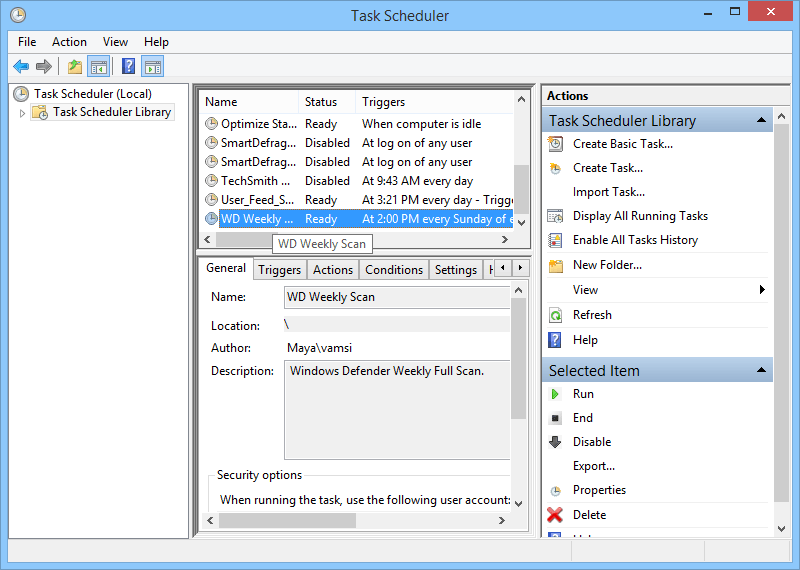The image size is (800, 570).
Task: Switch to the Actions tab
Action: [x=333, y=270]
